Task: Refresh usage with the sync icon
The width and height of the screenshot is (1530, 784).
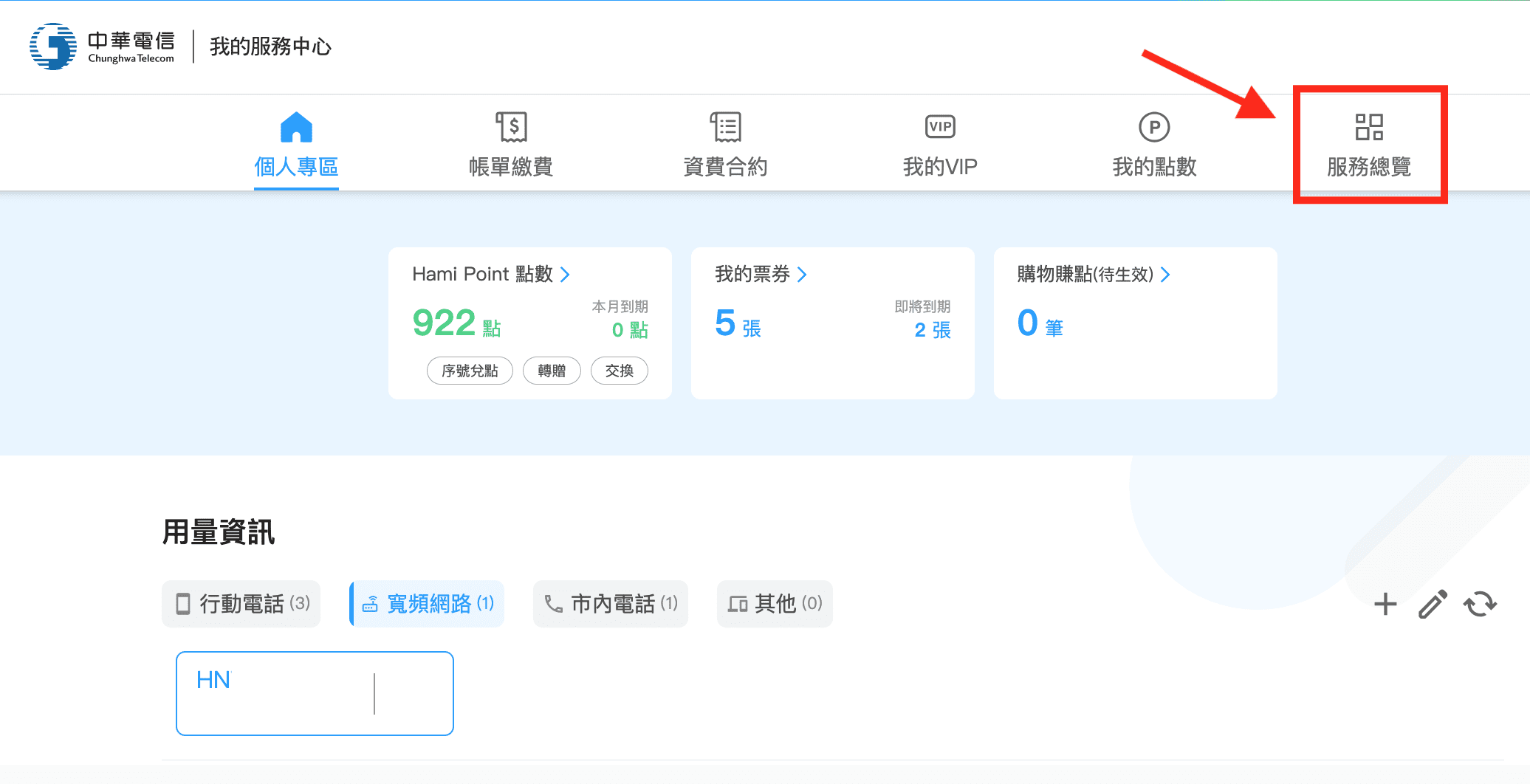Action: 1481,604
